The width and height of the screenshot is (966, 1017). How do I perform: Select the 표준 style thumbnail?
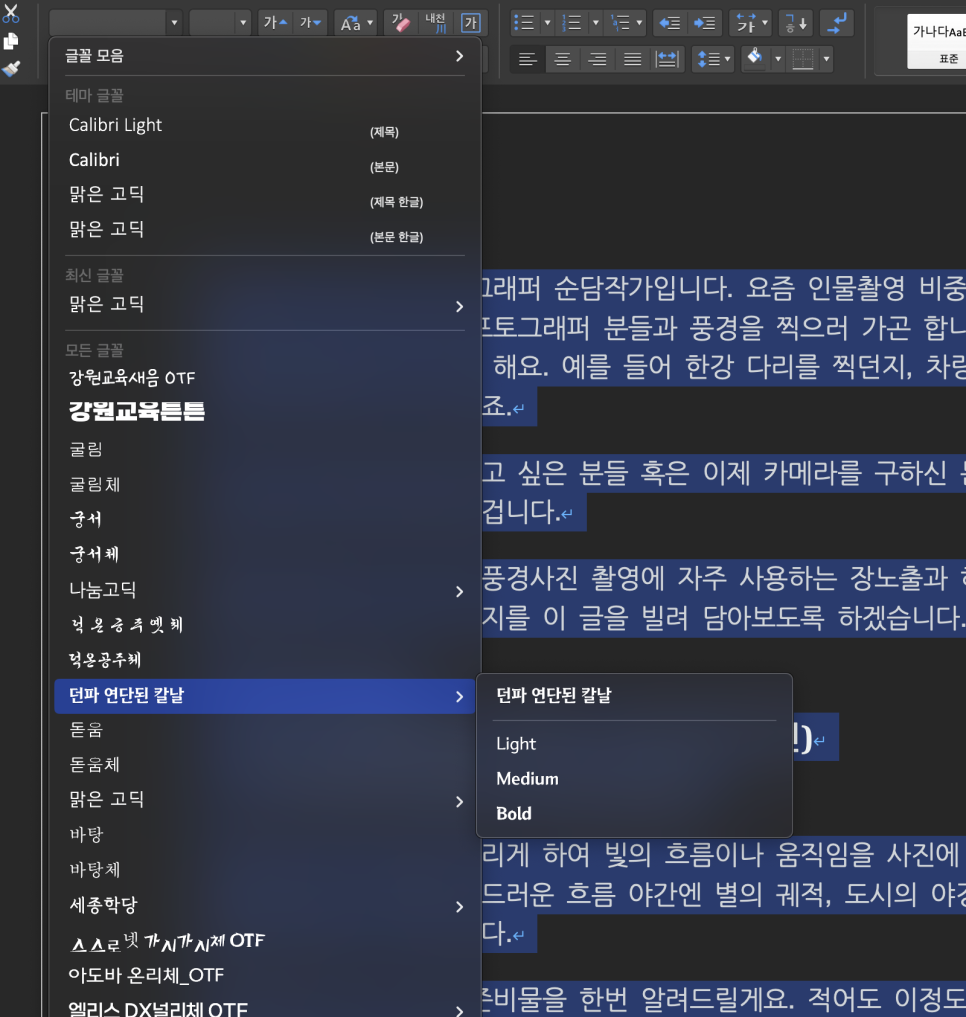coord(937,42)
